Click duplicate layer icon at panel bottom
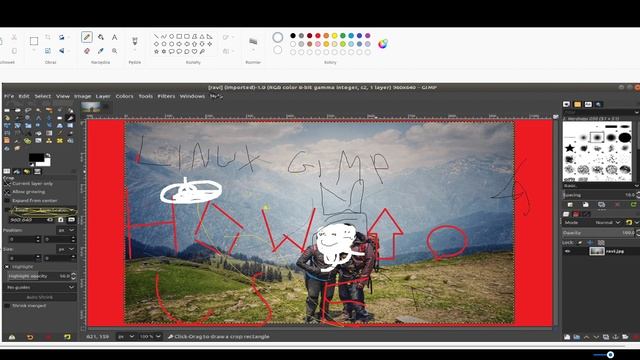Viewport: 640px width, 360px height. 606,337
